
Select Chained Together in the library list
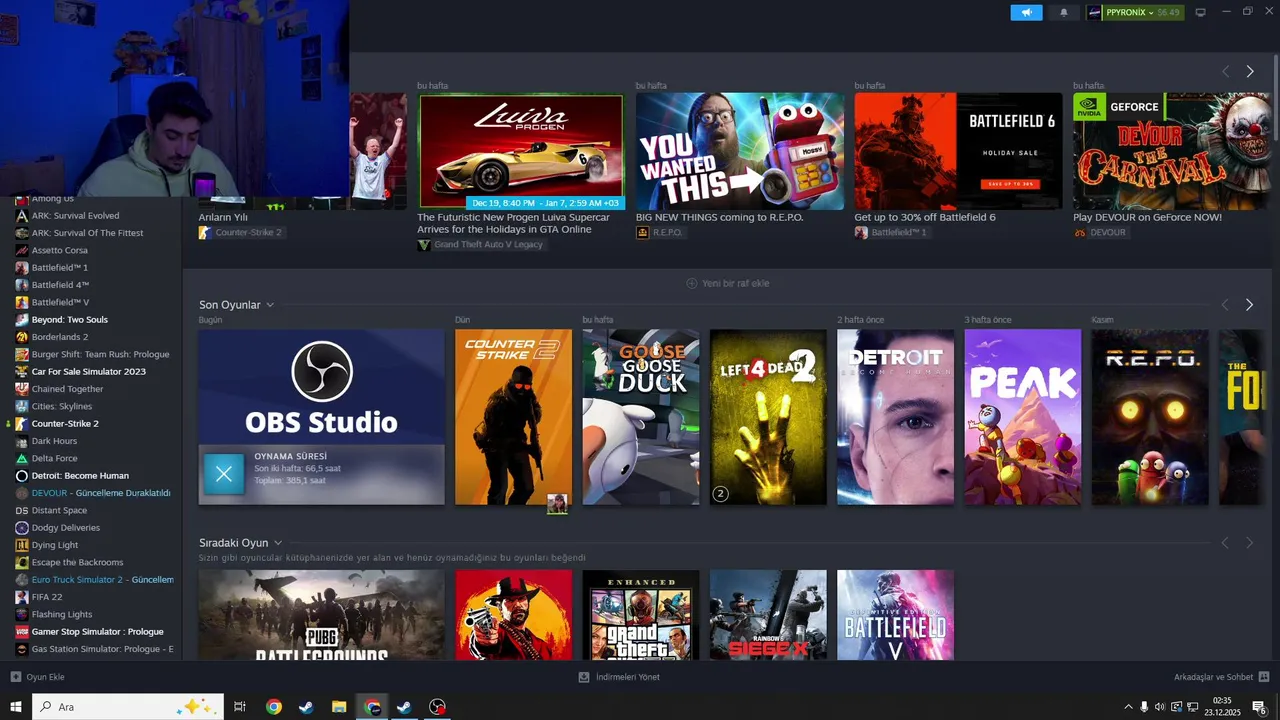(68, 389)
